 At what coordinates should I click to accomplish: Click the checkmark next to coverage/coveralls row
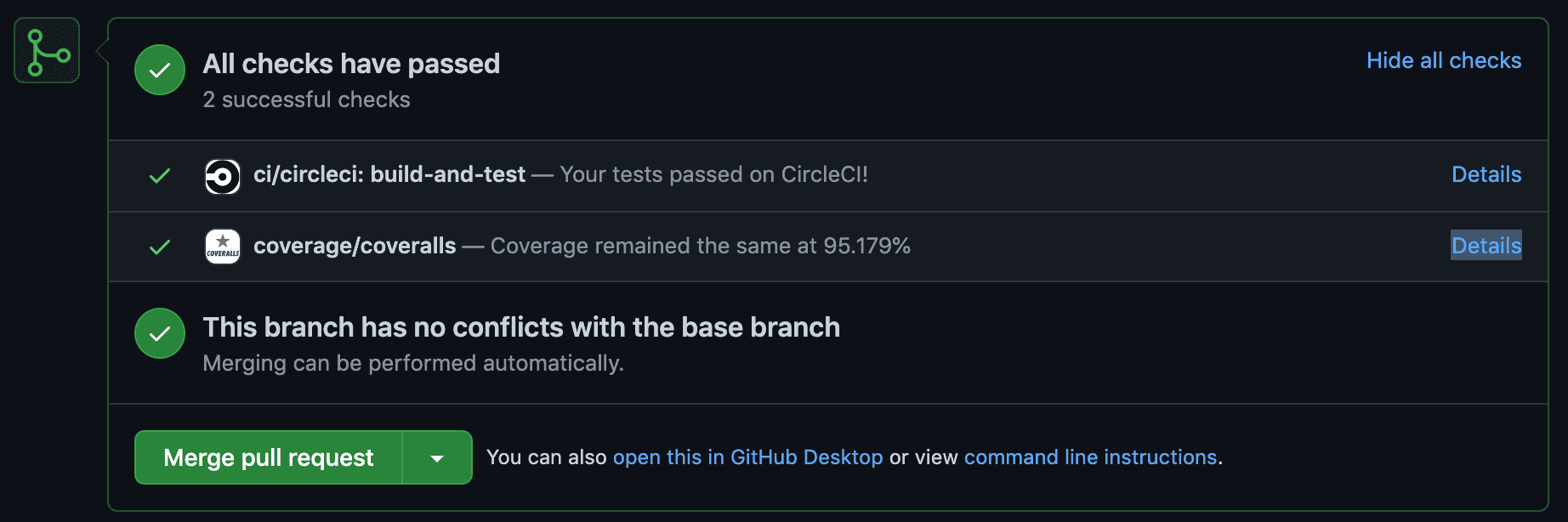pyautogui.click(x=160, y=247)
